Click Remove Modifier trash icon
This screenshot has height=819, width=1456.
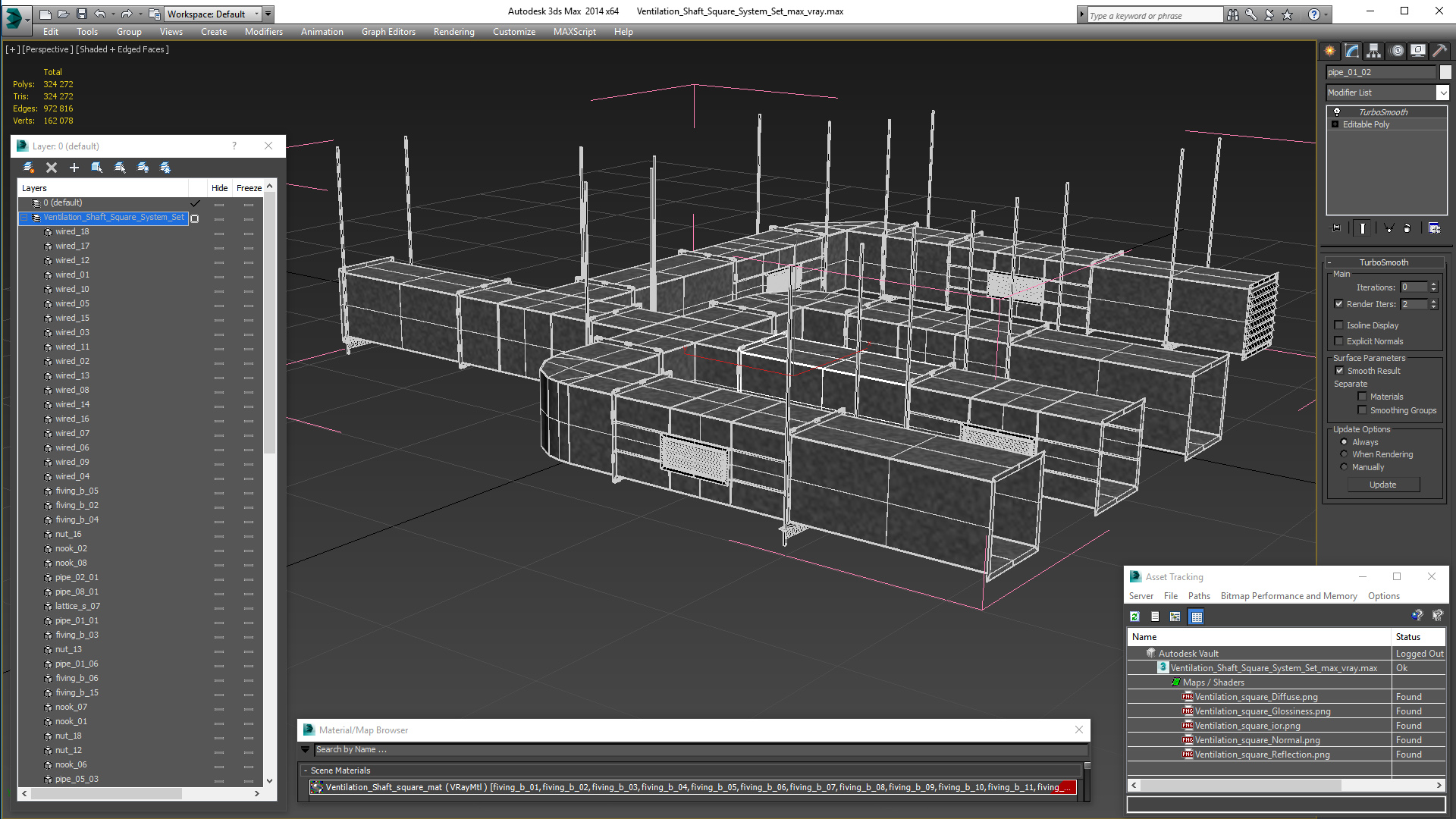tap(1407, 227)
